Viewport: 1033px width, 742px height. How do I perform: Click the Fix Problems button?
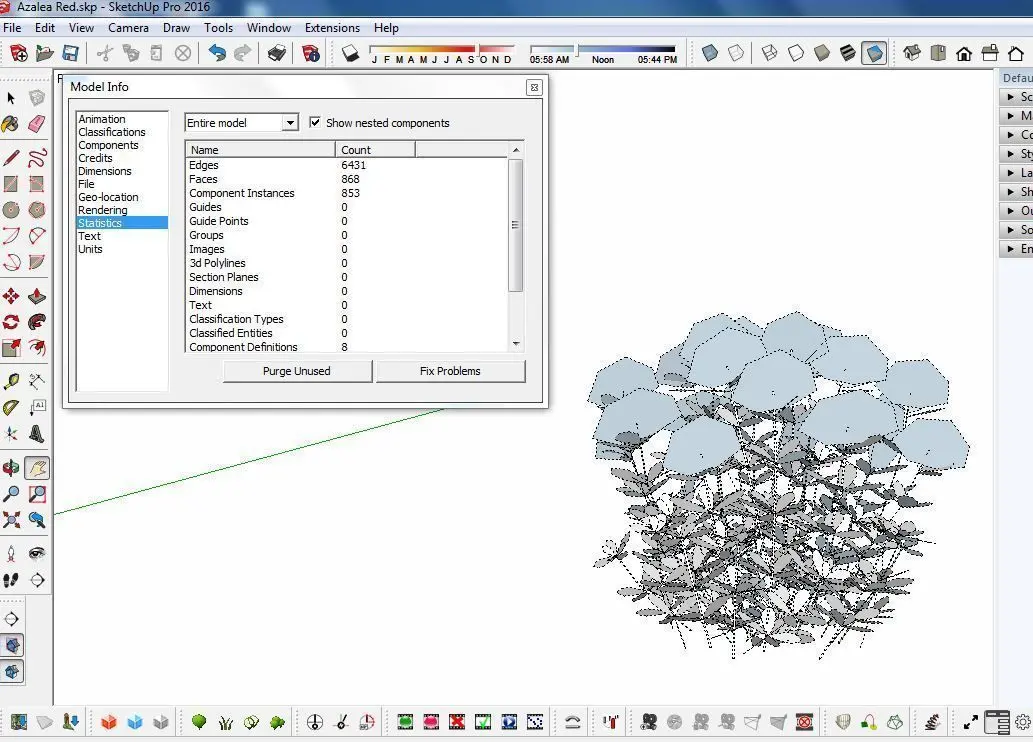pyautogui.click(x=450, y=371)
